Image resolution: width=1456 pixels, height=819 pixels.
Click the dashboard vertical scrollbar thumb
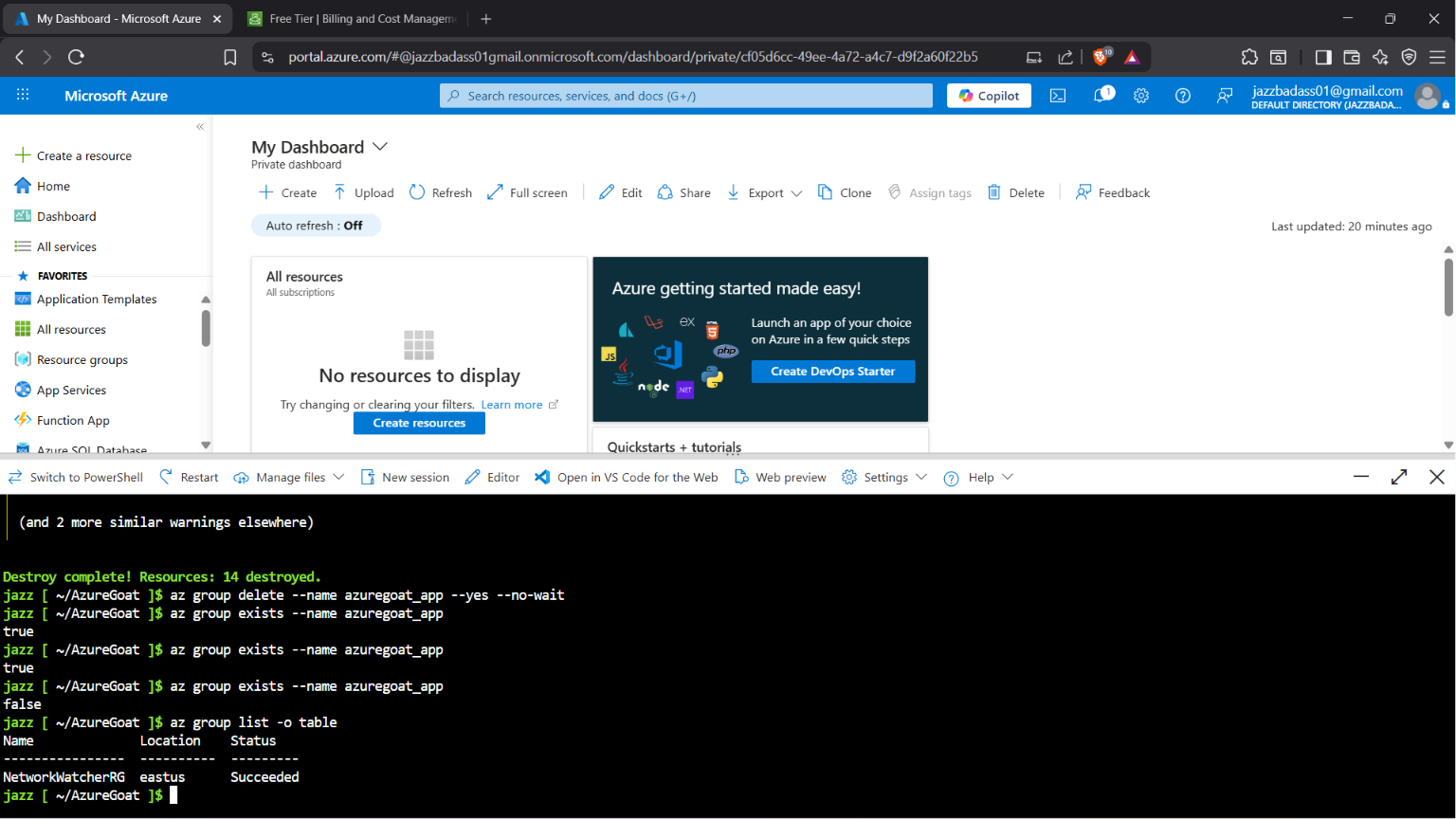point(1448,287)
